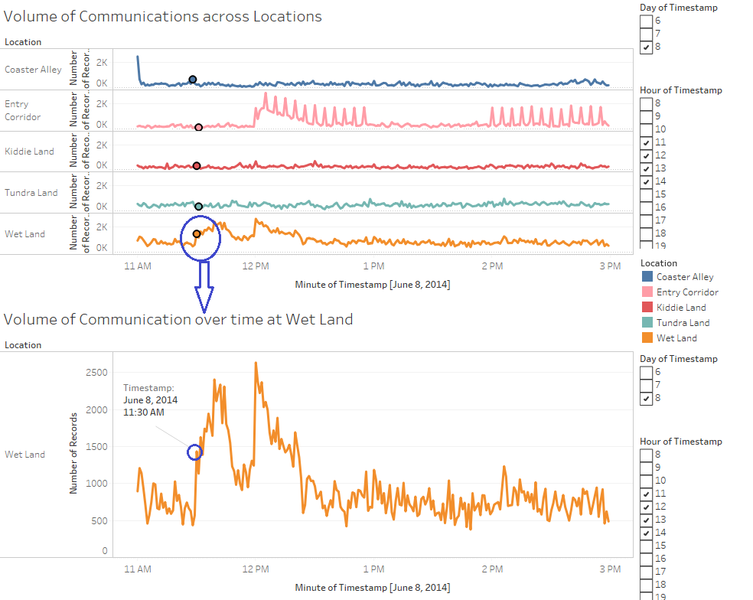
Task: Uncheck hour 12 in upper Hour of Timestamp filter
Action: pos(646,155)
